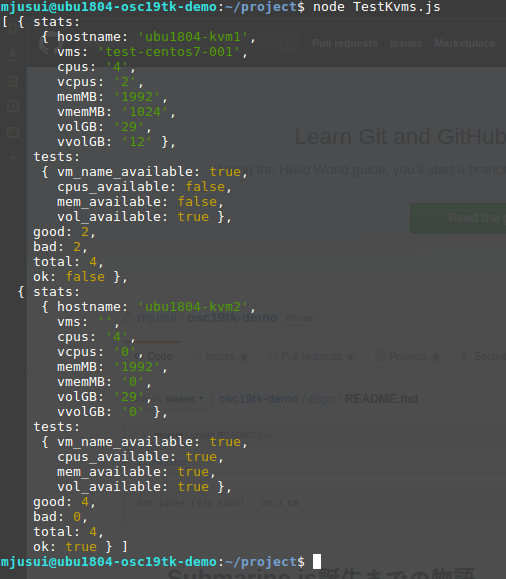506x579 pixels.
Task: Click the window panel icon in the sidebar
Action: click(13, 132)
